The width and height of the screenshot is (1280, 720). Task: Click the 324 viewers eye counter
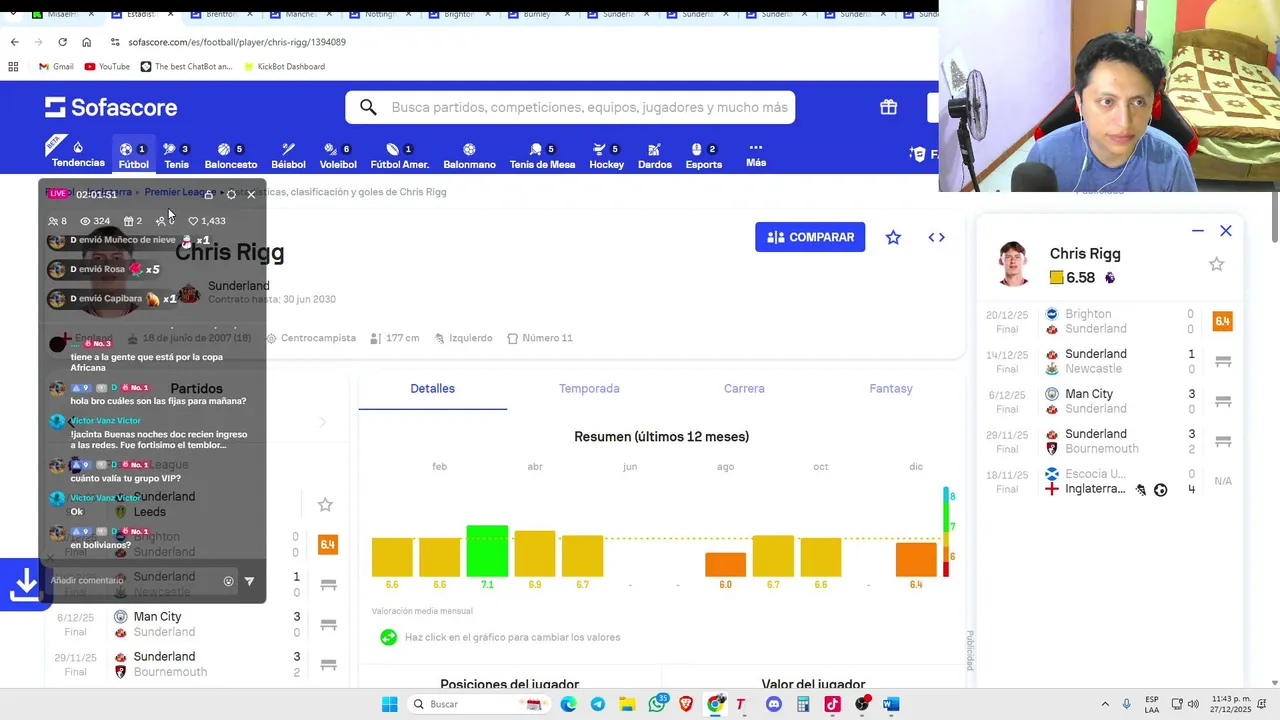pyautogui.click(x=95, y=221)
